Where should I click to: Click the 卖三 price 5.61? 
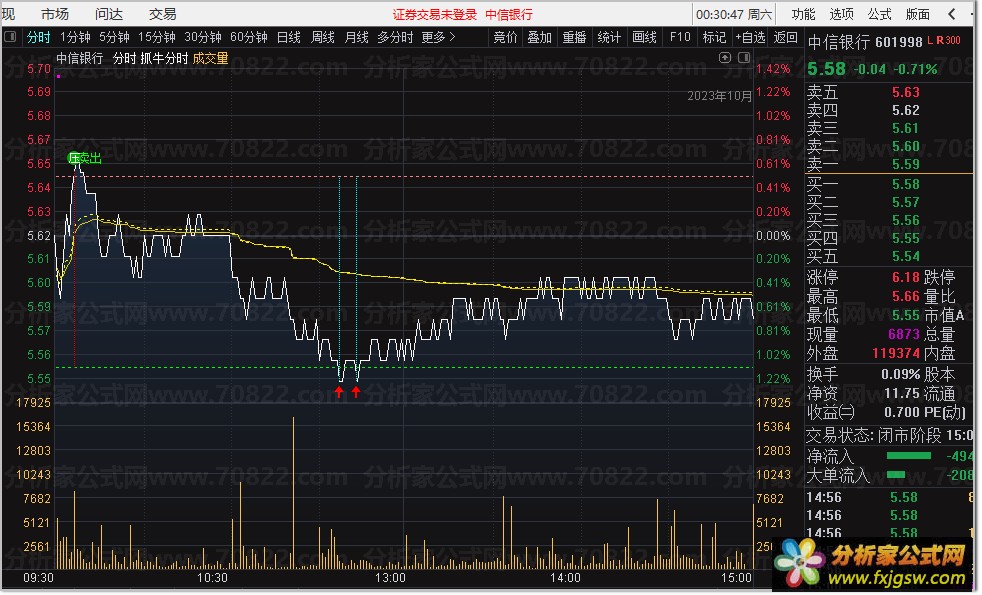906,128
